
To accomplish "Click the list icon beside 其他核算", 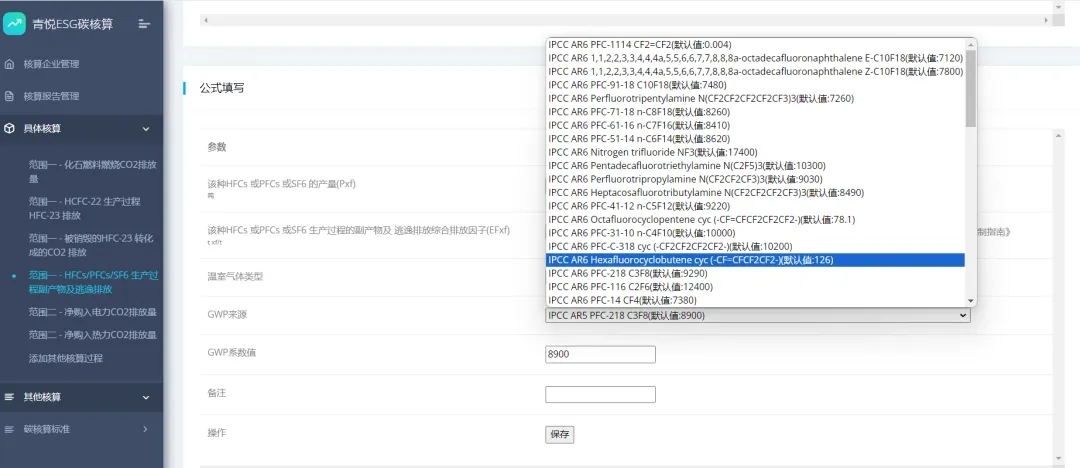I will [10, 397].
